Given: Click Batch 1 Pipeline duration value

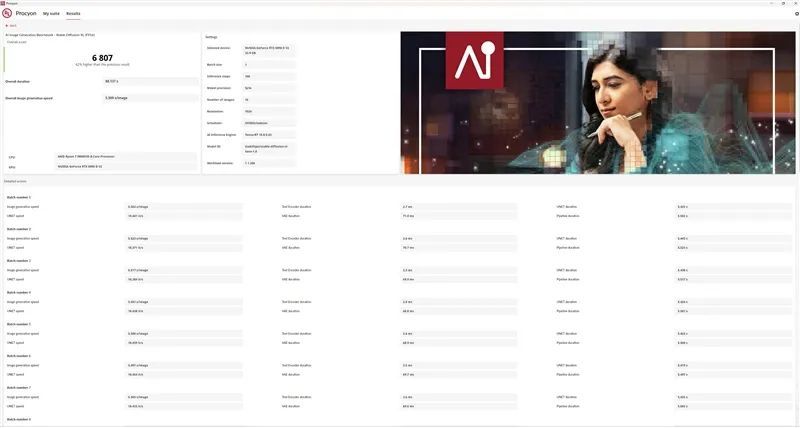Looking at the screenshot, I should pyautogui.click(x=734, y=216).
